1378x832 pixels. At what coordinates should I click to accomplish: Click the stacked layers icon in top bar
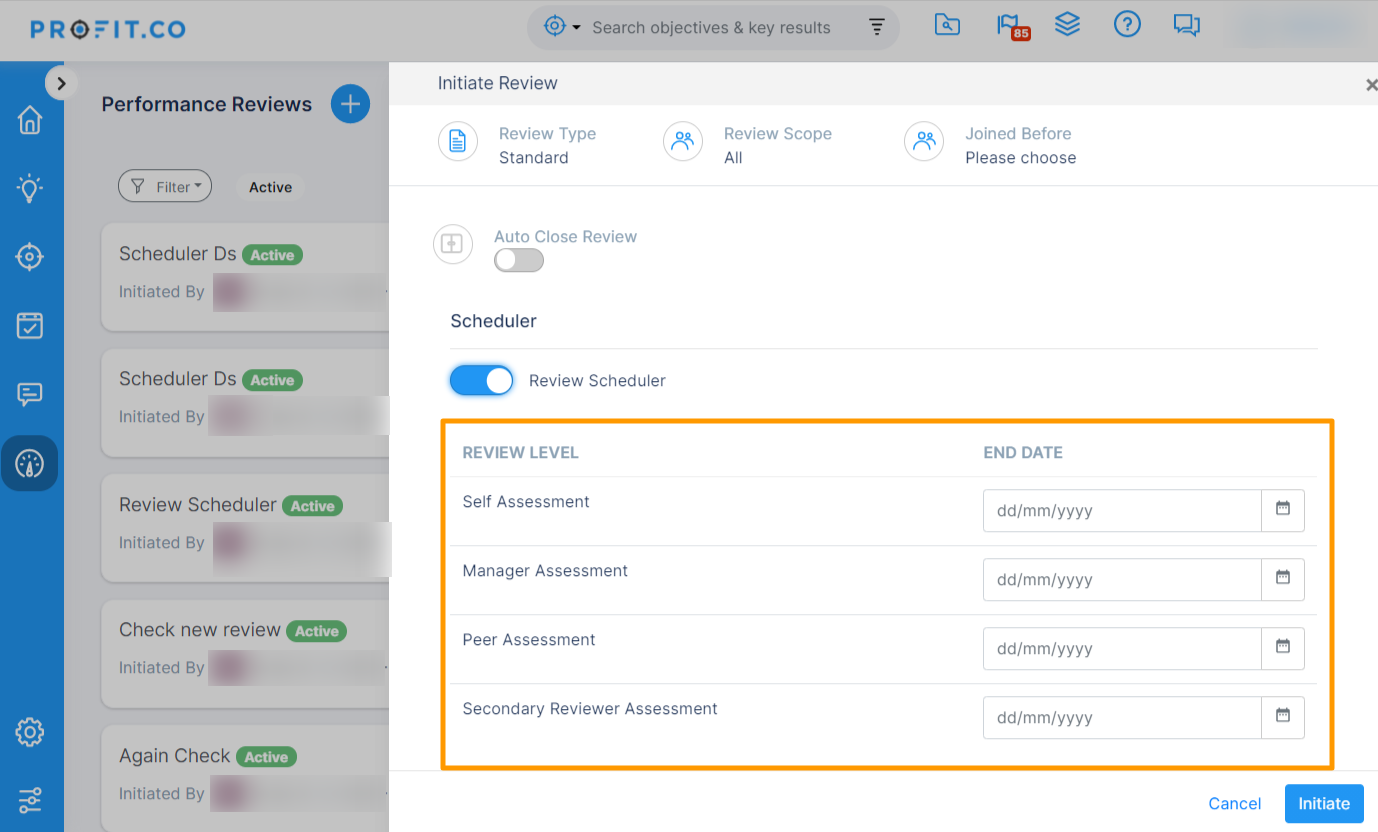pyautogui.click(x=1067, y=26)
